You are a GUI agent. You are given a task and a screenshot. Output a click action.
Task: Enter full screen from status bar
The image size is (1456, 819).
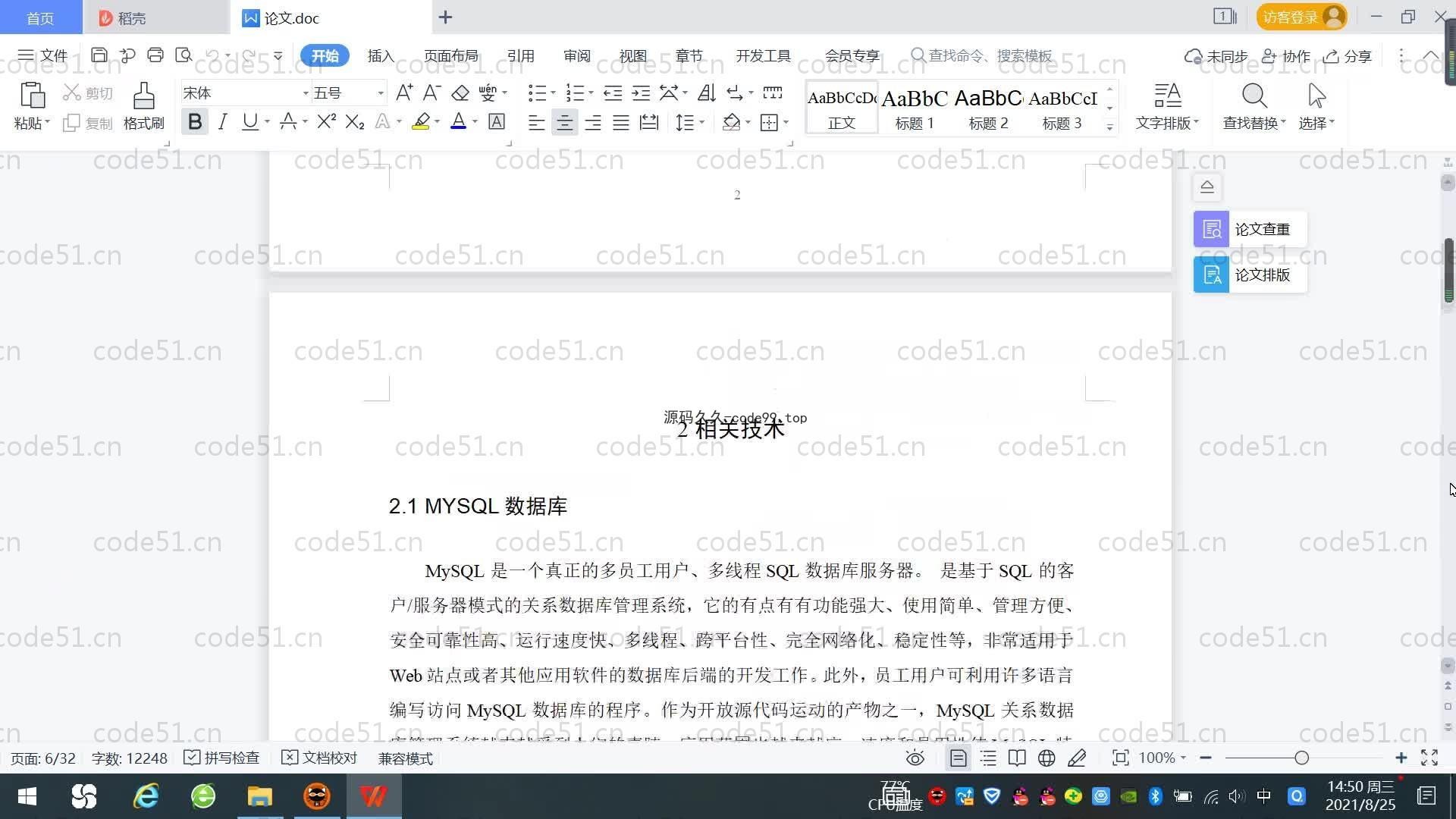(x=1429, y=758)
